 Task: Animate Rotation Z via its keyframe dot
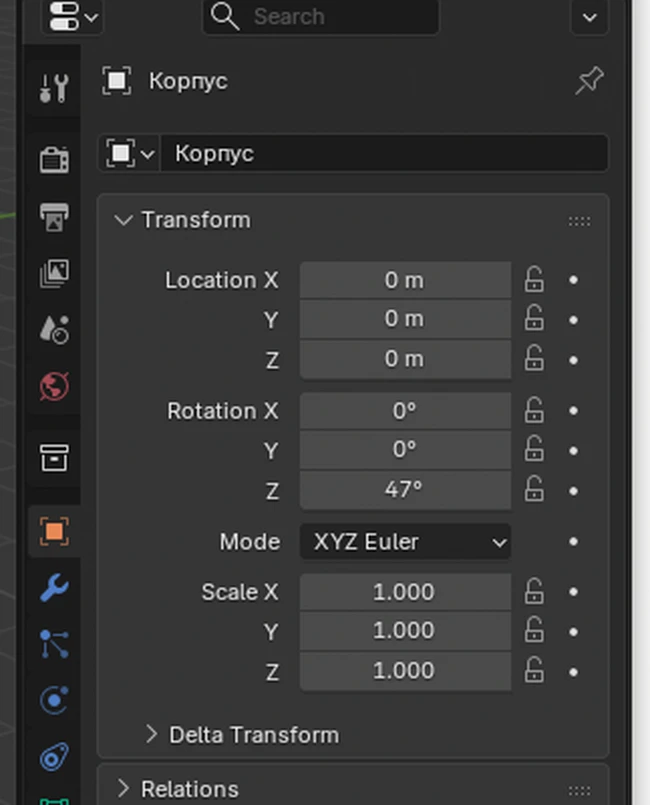573,491
